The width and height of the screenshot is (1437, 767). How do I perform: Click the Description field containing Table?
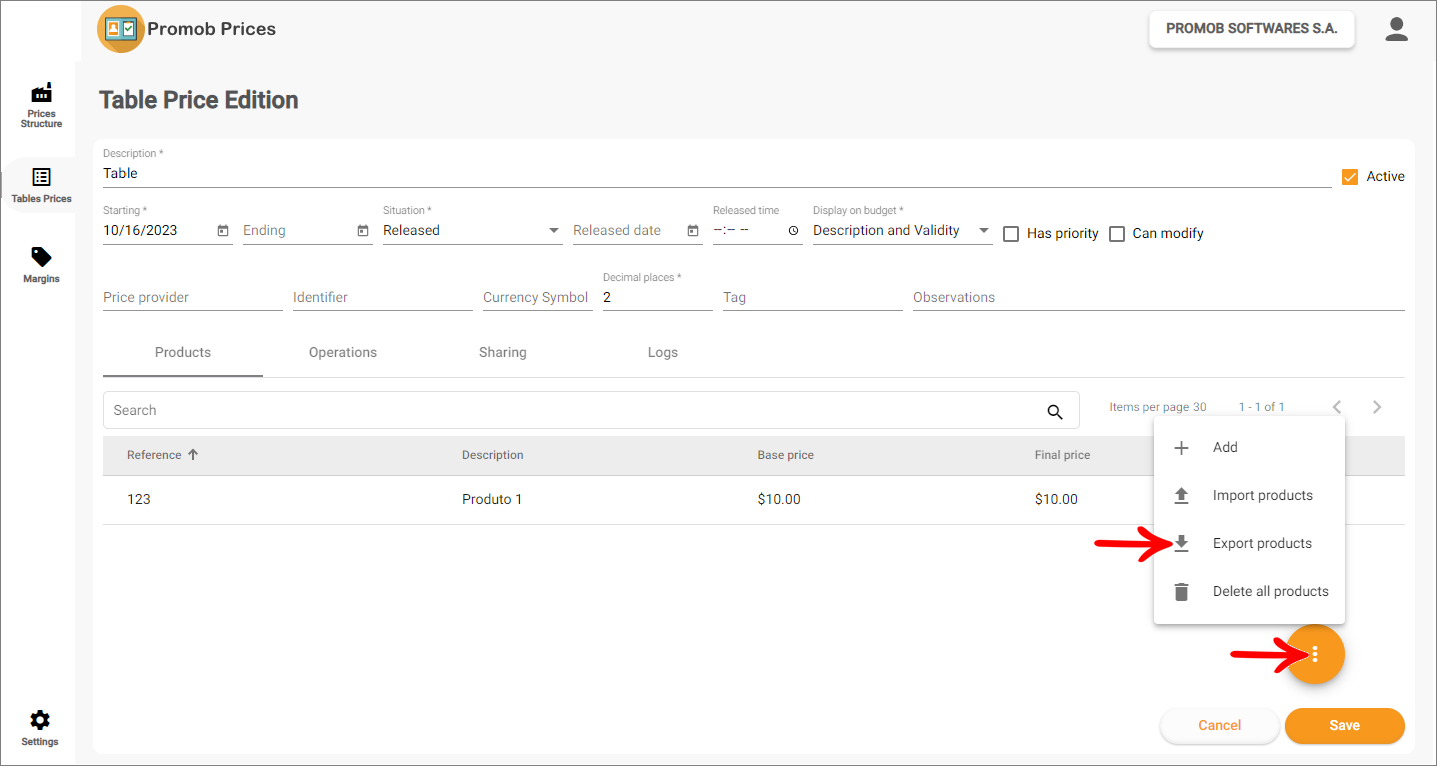[717, 174]
